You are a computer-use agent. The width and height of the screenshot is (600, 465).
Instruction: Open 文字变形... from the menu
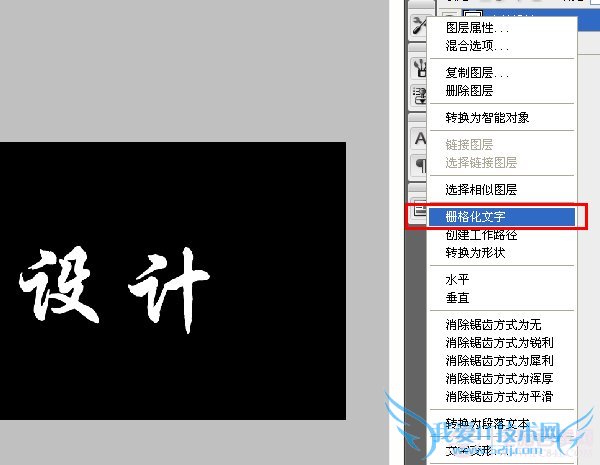[x=502, y=450]
